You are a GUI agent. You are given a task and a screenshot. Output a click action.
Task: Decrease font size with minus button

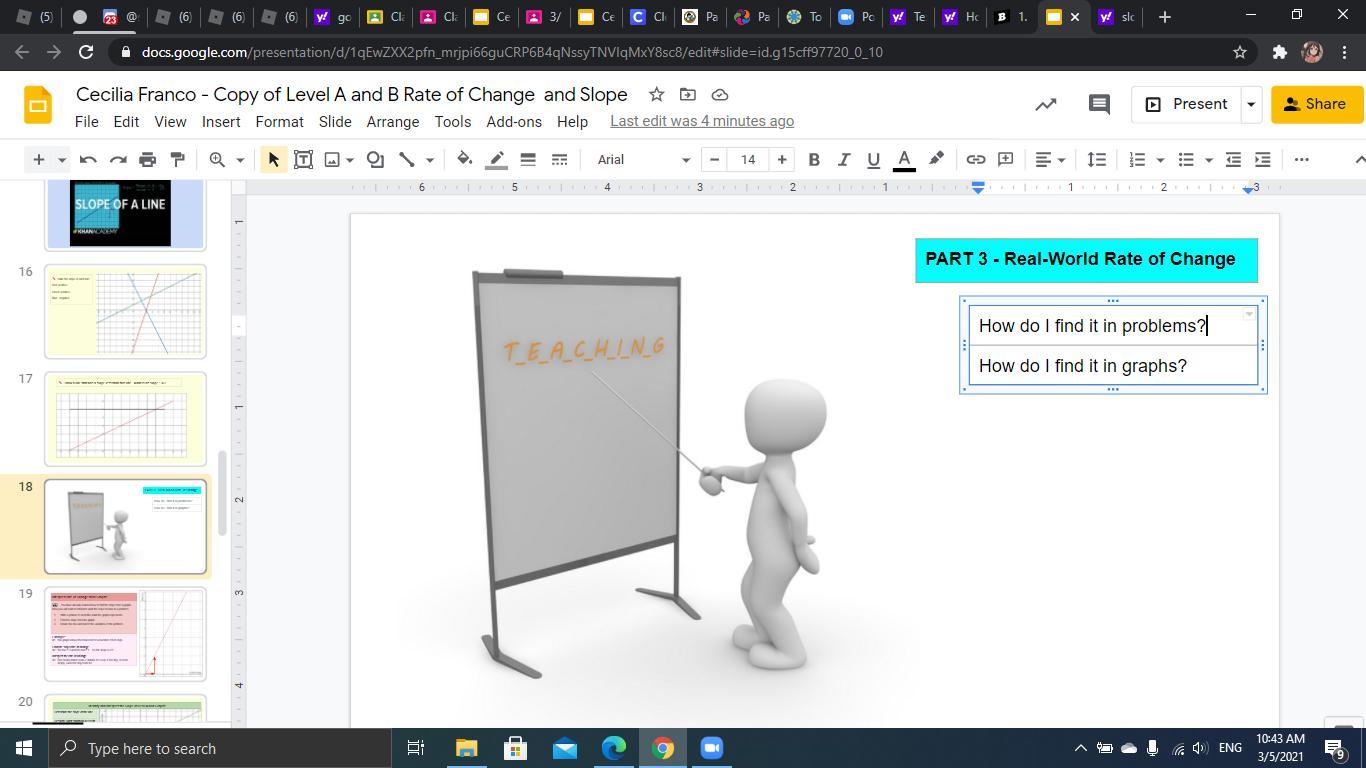(714, 160)
